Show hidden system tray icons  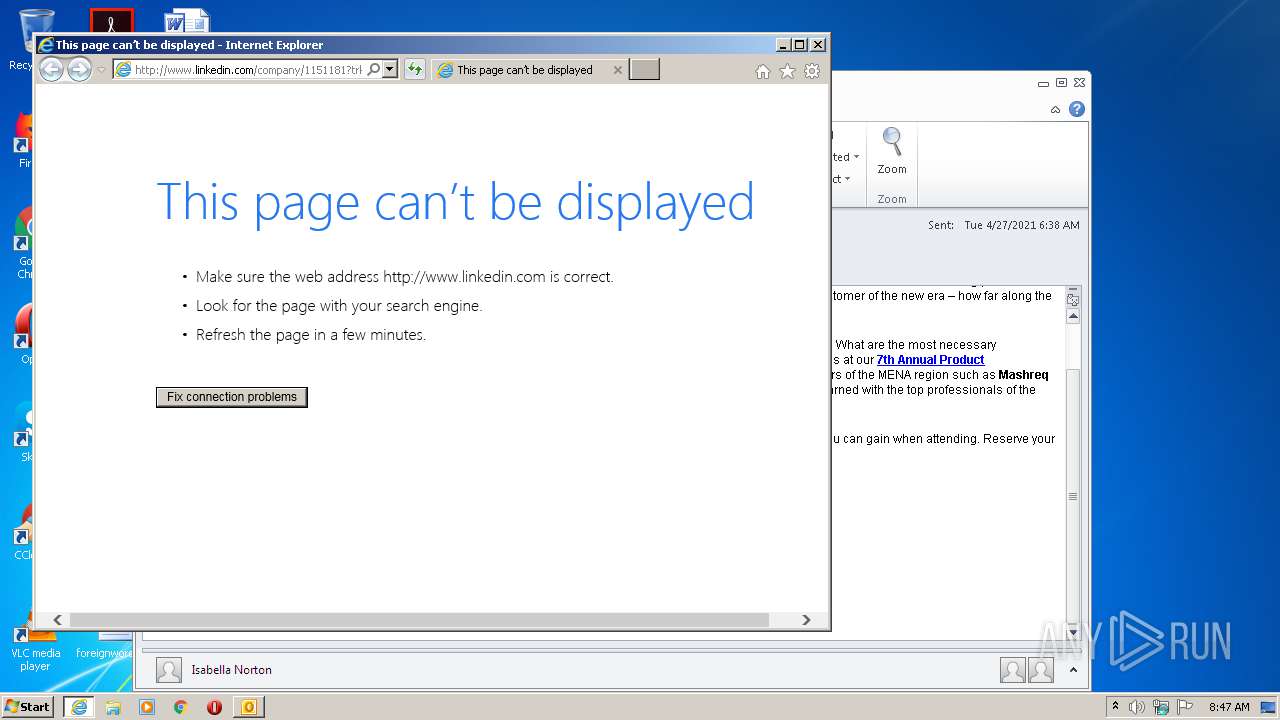point(1115,707)
